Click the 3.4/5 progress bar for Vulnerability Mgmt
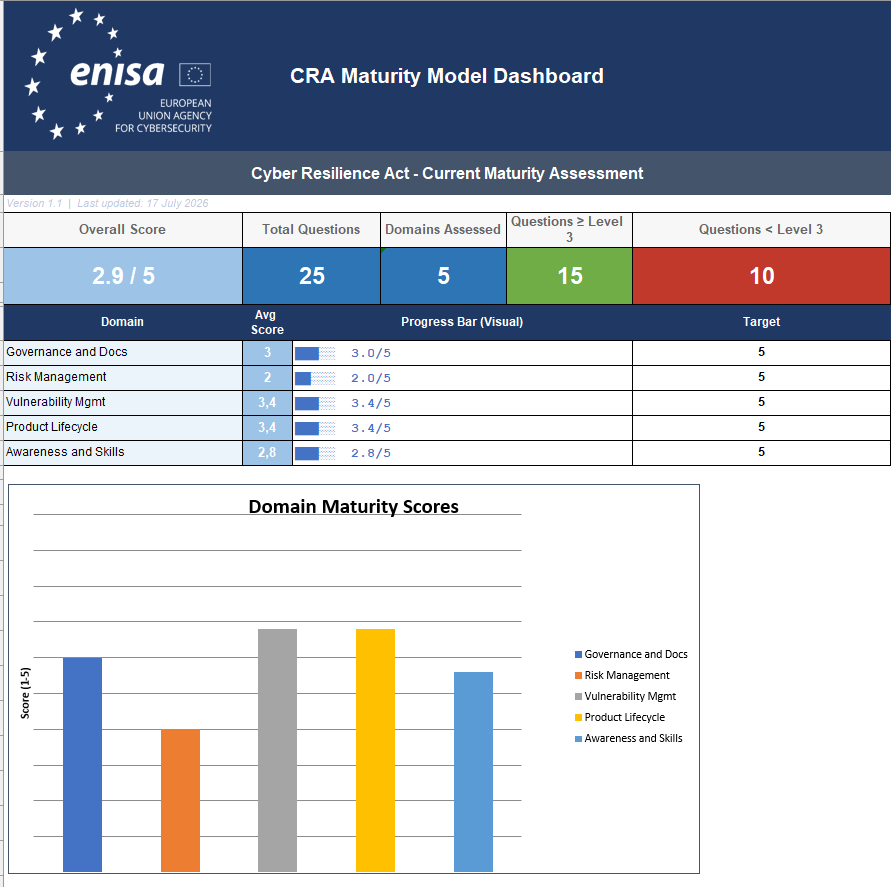The width and height of the screenshot is (891, 887). coord(462,403)
